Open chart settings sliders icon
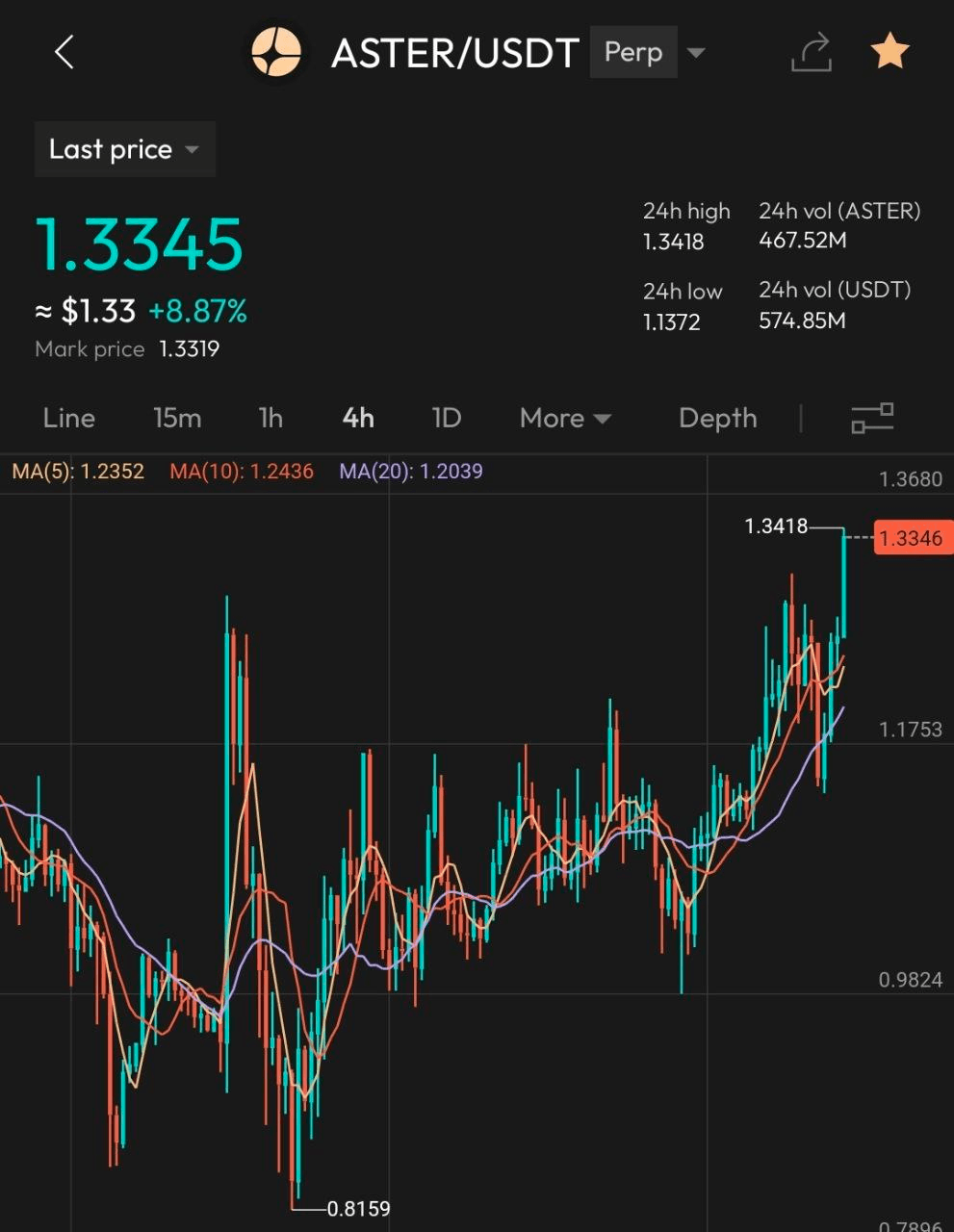Viewport: 954px width, 1232px height. (x=872, y=418)
